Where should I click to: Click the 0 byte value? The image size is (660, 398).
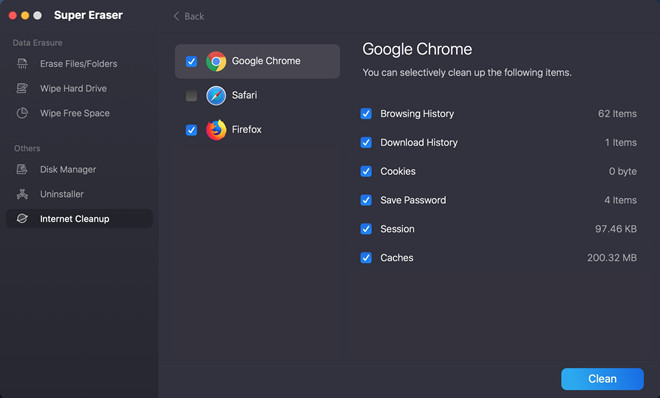coord(623,171)
